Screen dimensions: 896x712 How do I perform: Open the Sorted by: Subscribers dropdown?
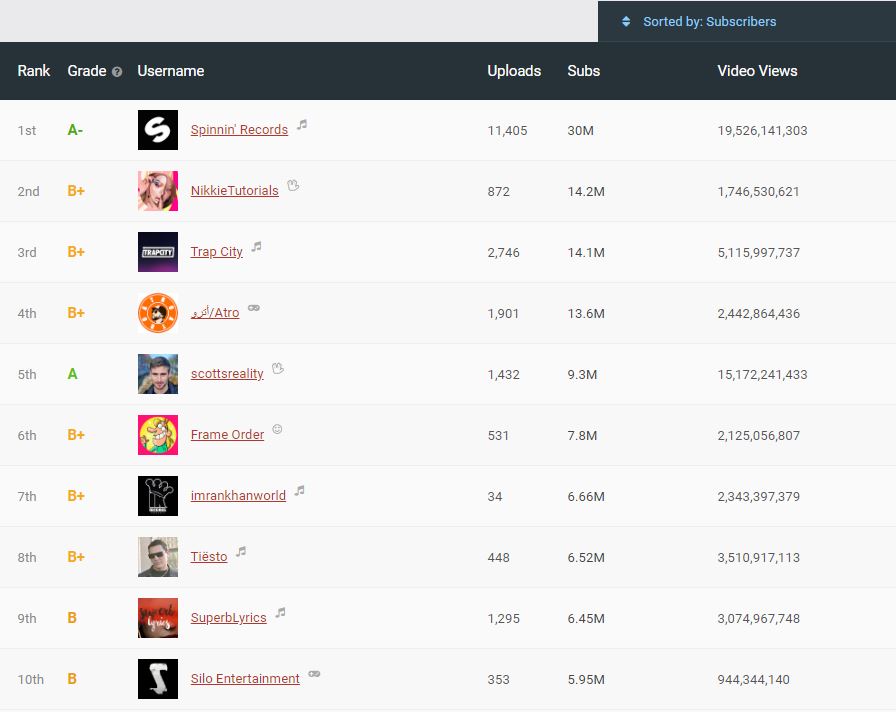click(x=746, y=21)
